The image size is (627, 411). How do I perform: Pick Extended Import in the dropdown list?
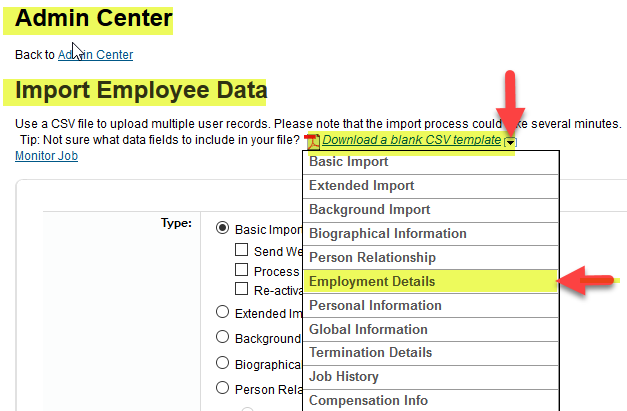pos(431,186)
